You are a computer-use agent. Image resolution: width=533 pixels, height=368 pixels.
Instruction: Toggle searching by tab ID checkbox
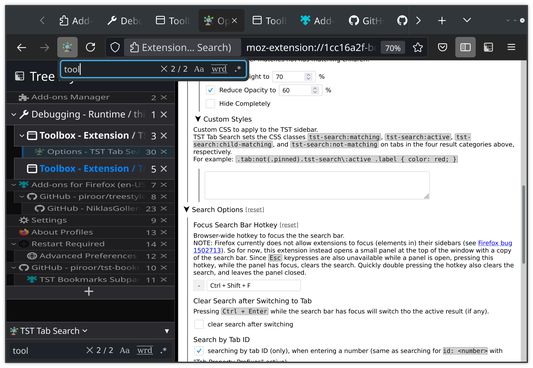tap(199, 350)
